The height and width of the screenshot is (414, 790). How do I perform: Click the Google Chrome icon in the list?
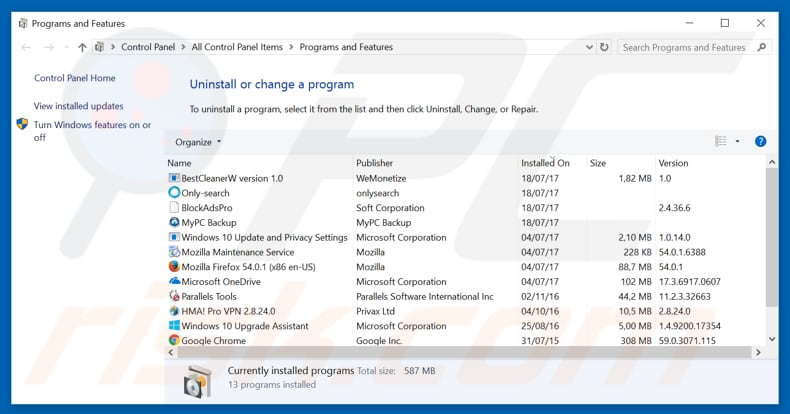174,340
